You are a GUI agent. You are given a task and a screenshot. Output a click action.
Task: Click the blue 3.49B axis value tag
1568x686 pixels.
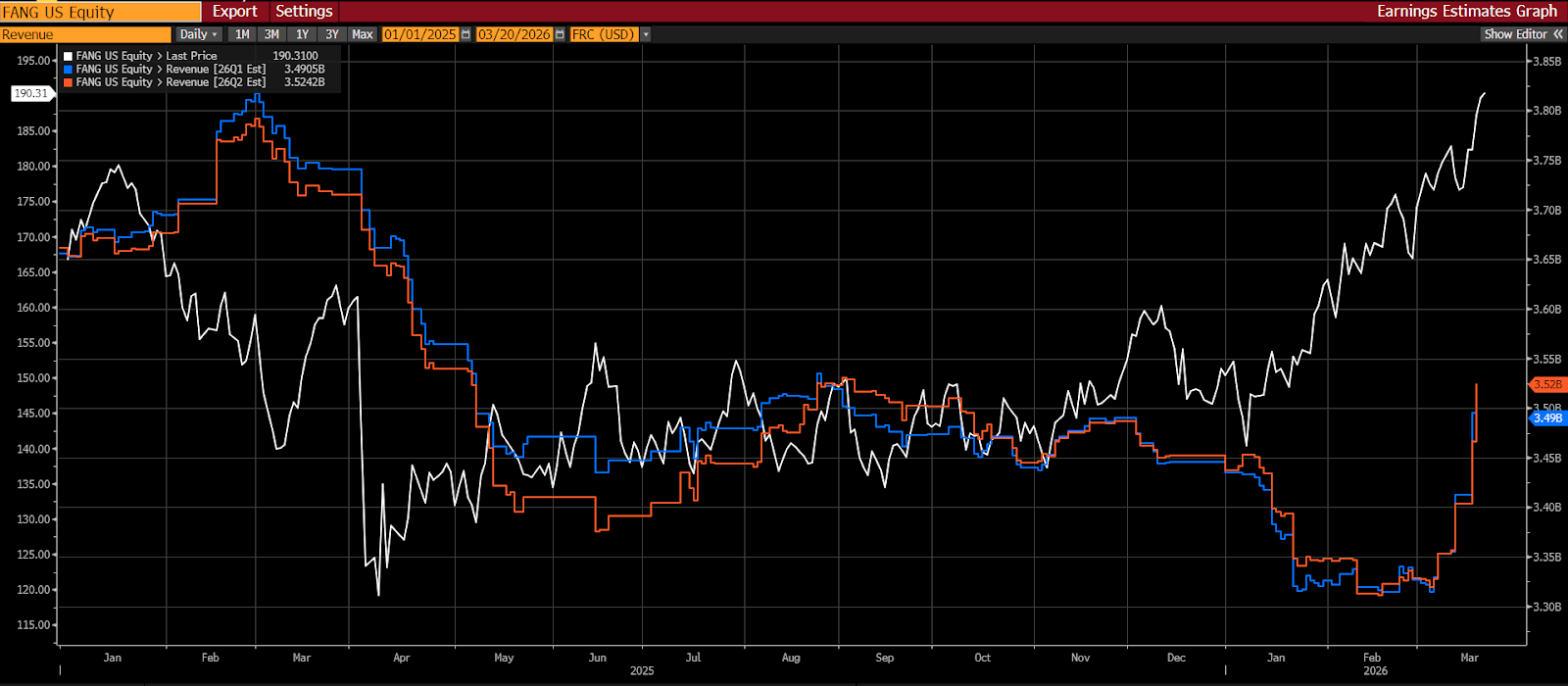coord(1546,418)
